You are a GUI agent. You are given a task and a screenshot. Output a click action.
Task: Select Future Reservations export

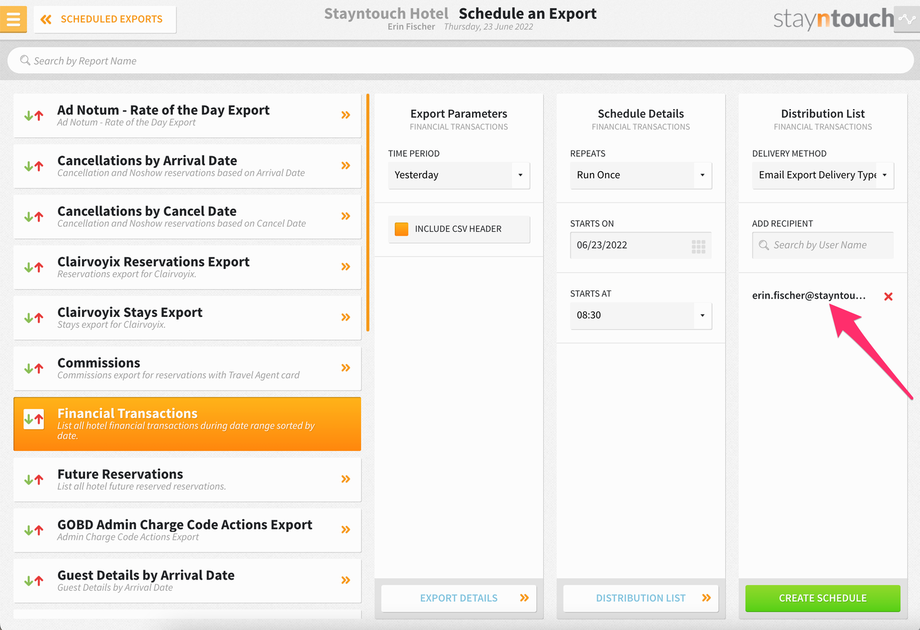click(x=187, y=480)
